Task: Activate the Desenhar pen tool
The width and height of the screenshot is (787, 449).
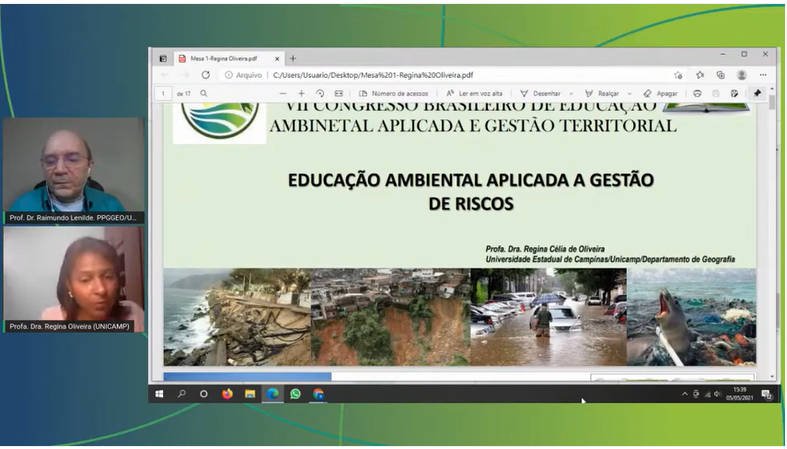Action: 541,93
